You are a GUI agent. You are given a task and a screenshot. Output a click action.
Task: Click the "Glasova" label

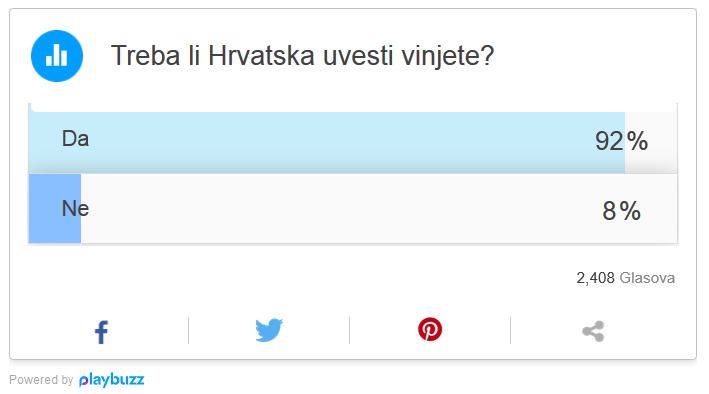(x=647, y=278)
